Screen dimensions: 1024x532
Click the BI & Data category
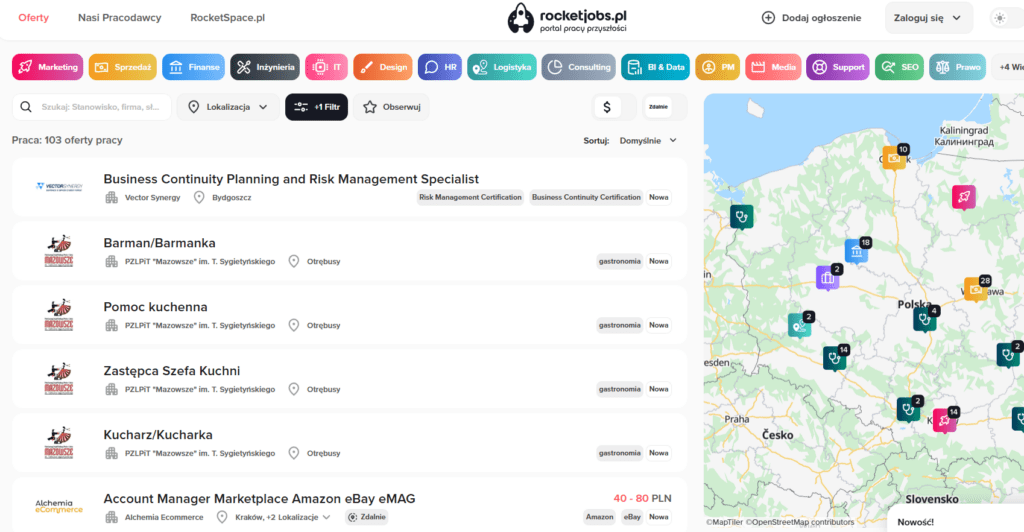tap(653, 67)
